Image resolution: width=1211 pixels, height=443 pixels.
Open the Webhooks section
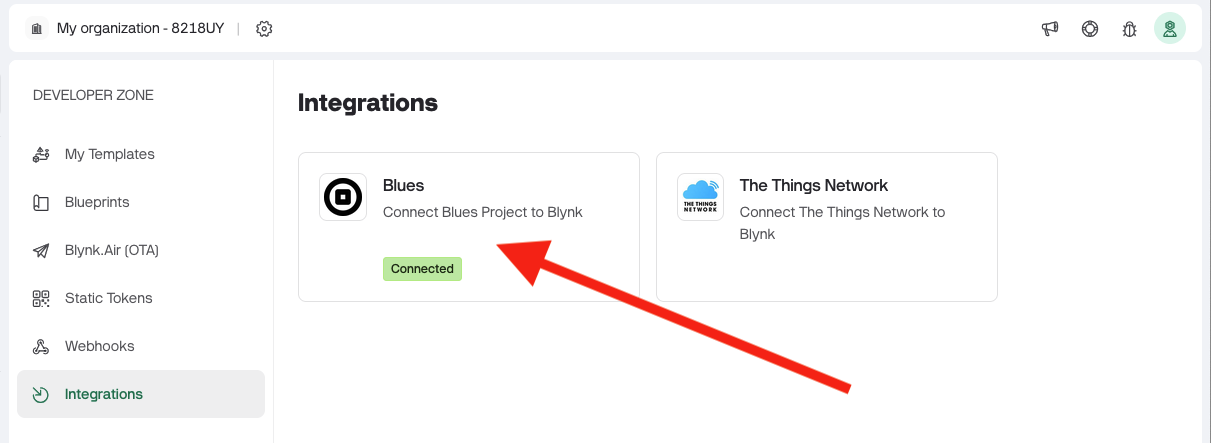(99, 346)
